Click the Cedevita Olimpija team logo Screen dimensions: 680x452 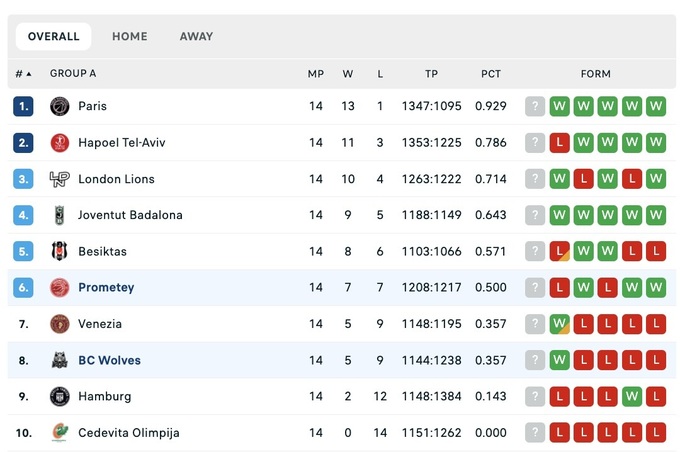pyautogui.click(x=60, y=433)
